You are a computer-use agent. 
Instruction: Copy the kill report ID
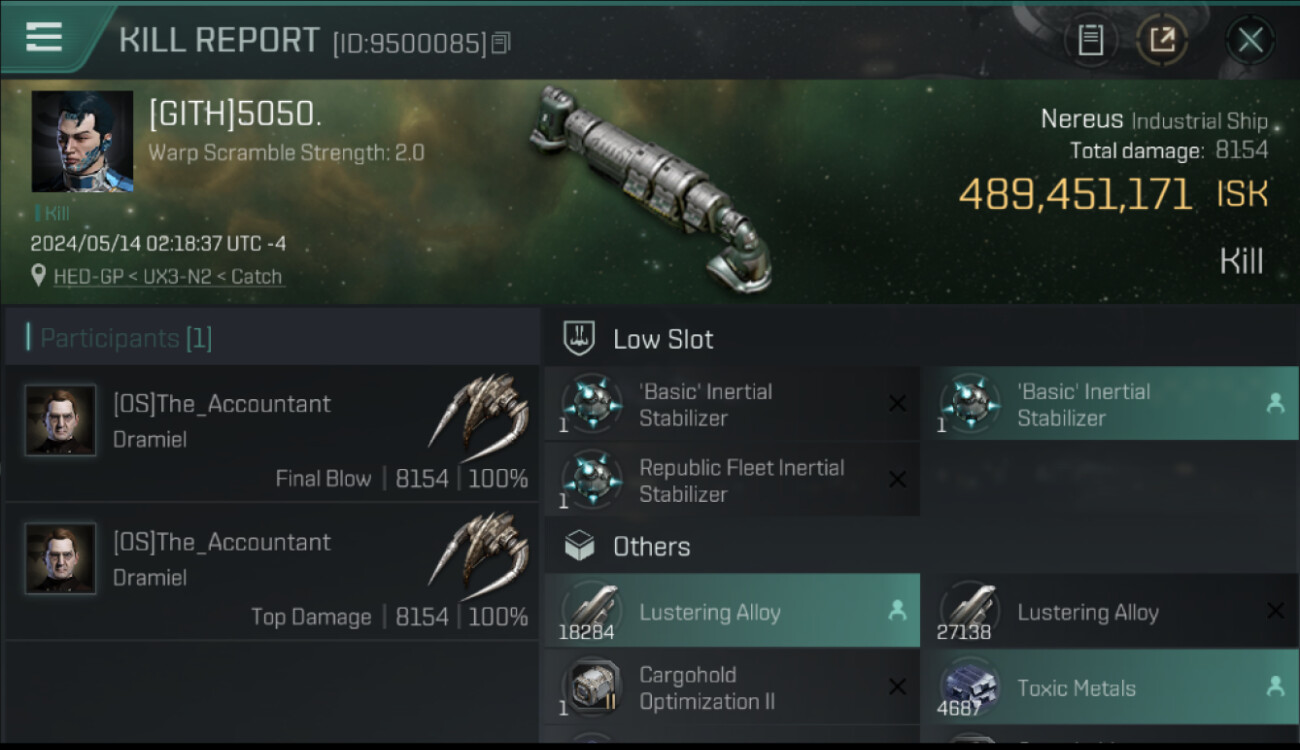501,43
